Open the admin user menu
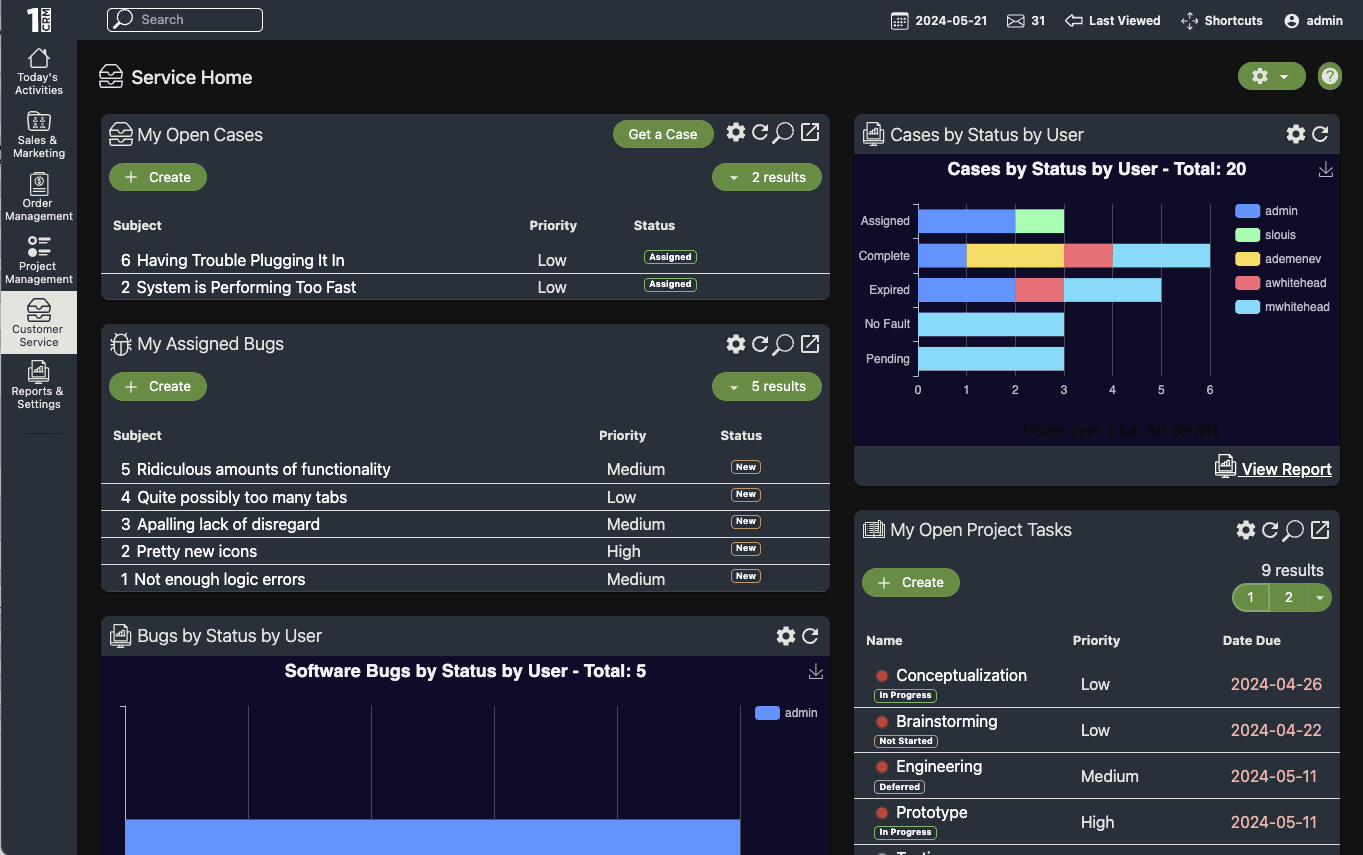Screen dimensions: 1363x855 coord(1313,20)
